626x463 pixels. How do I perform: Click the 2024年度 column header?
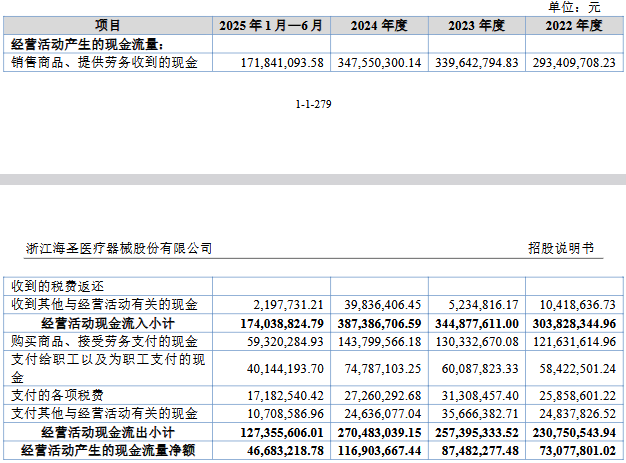(378, 25)
